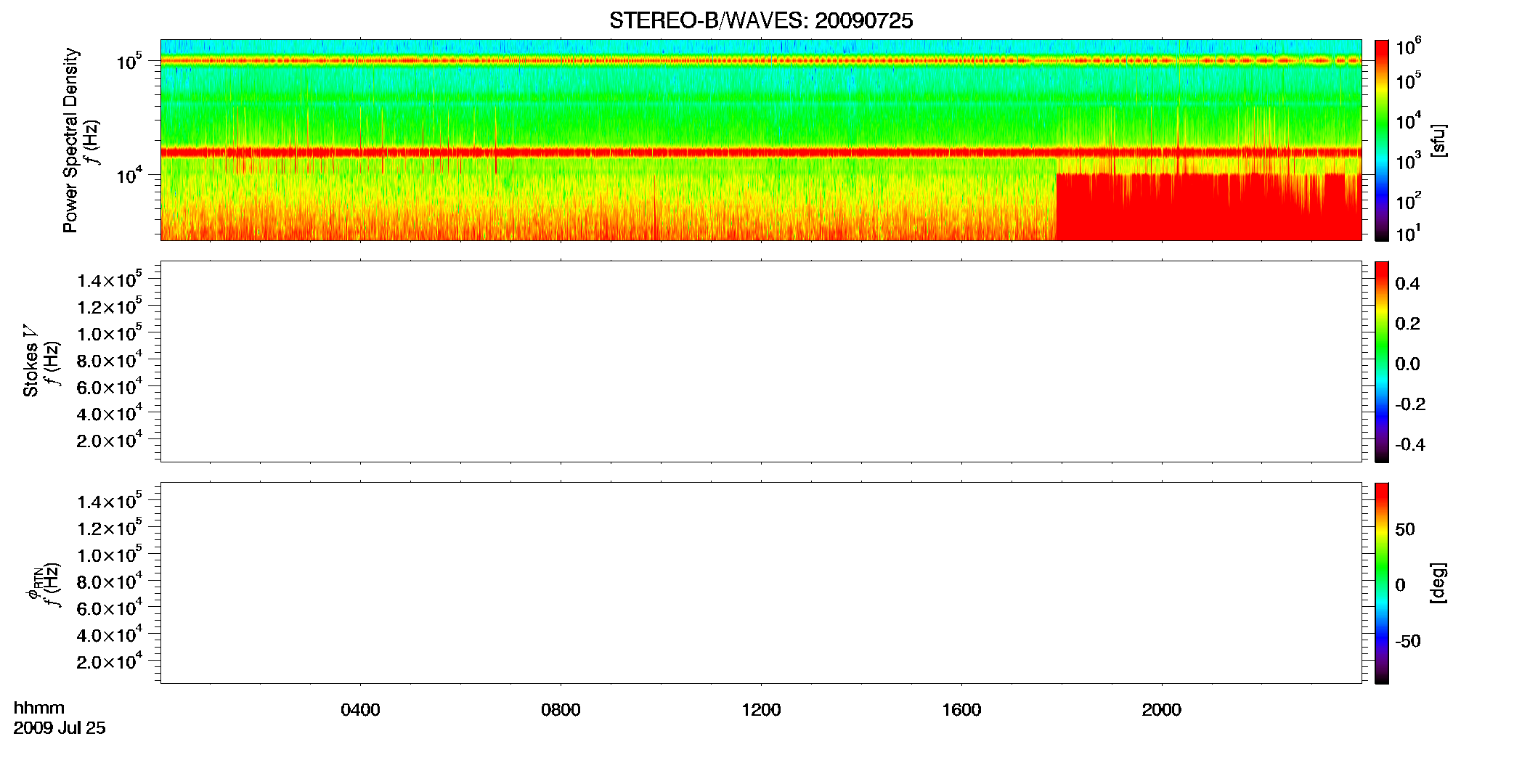1522x784 pixels.
Task: Click the STEREO-B/WAVES: 20090725 title
Action: pyautogui.click(x=761, y=21)
